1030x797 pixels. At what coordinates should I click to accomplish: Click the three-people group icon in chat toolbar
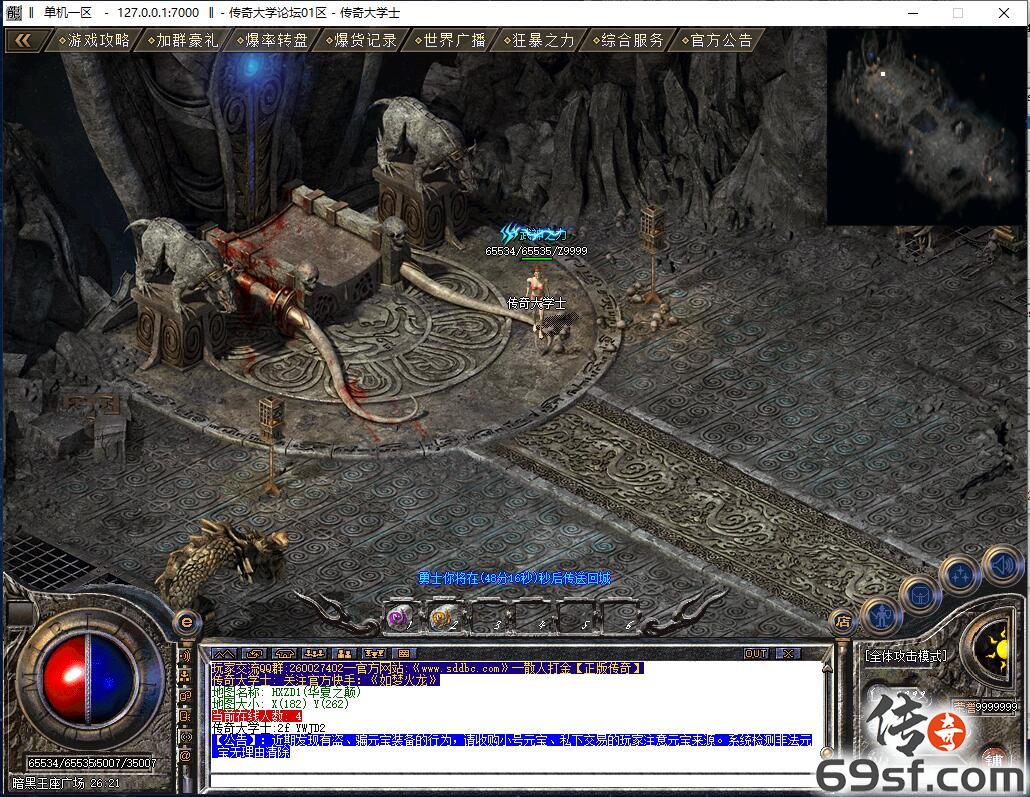coord(314,654)
